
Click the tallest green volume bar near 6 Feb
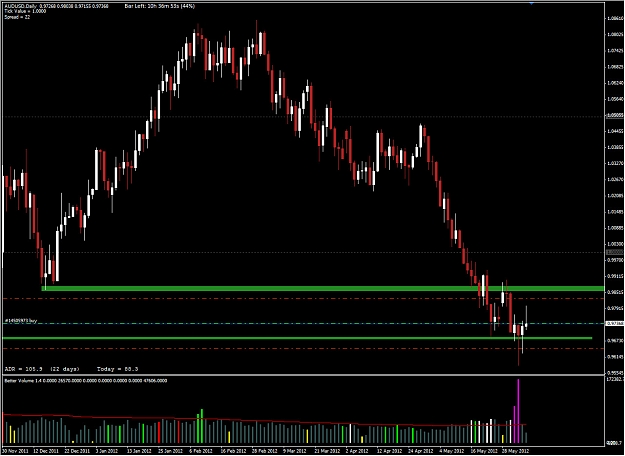click(202, 426)
